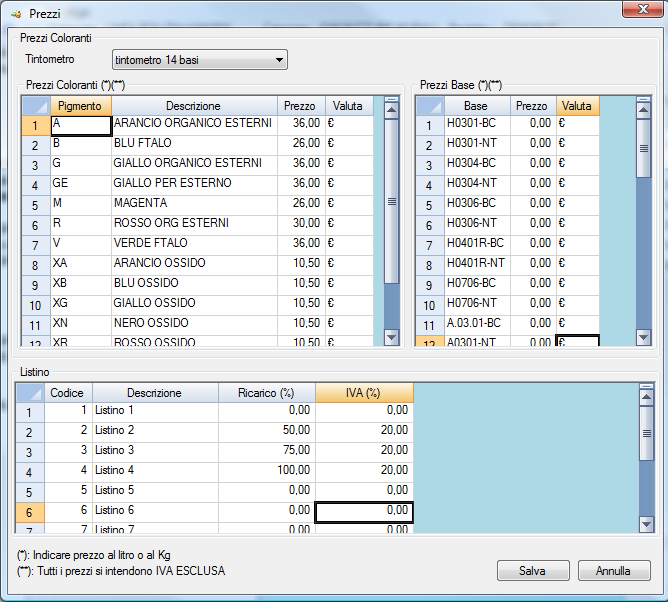The height and width of the screenshot is (602, 668).
Task: Select the MAGENTA description cell
Action: pyautogui.click(x=194, y=206)
